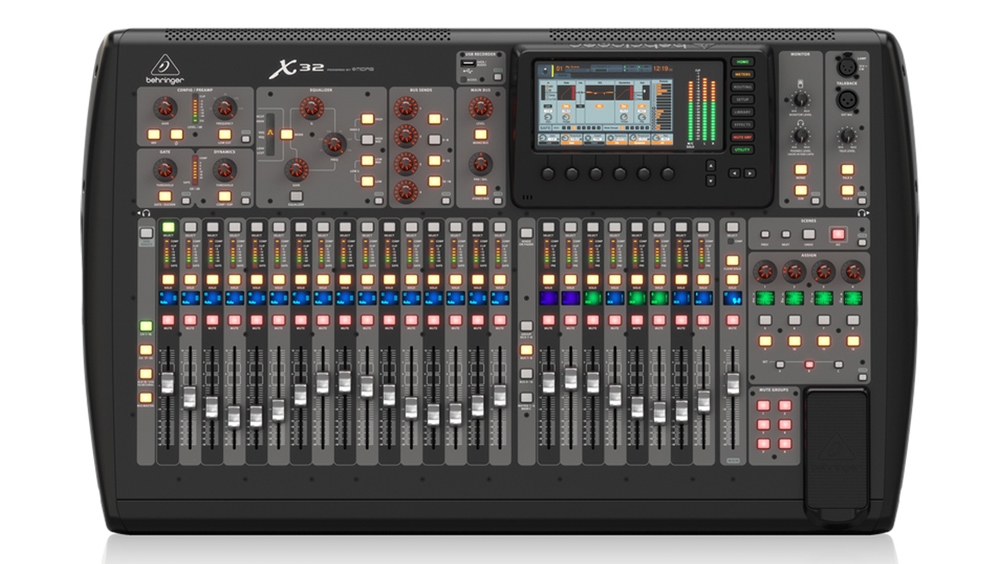Viewport: 1000px width, 564px height.
Task: Select the Equalizer Freq knob
Action: tap(334, 144)
